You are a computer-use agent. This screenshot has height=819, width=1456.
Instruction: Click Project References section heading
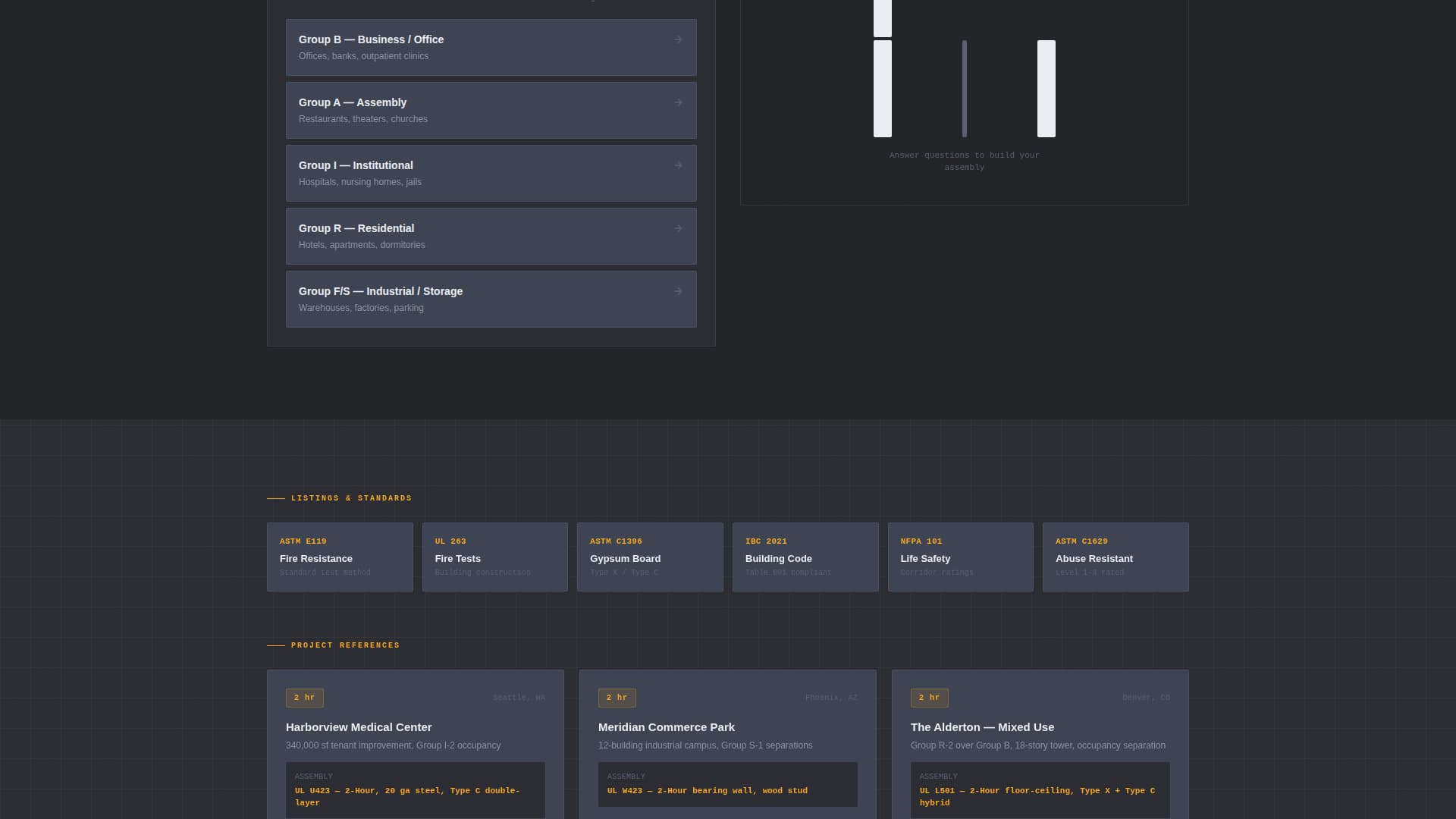click(x=345, y=645)
